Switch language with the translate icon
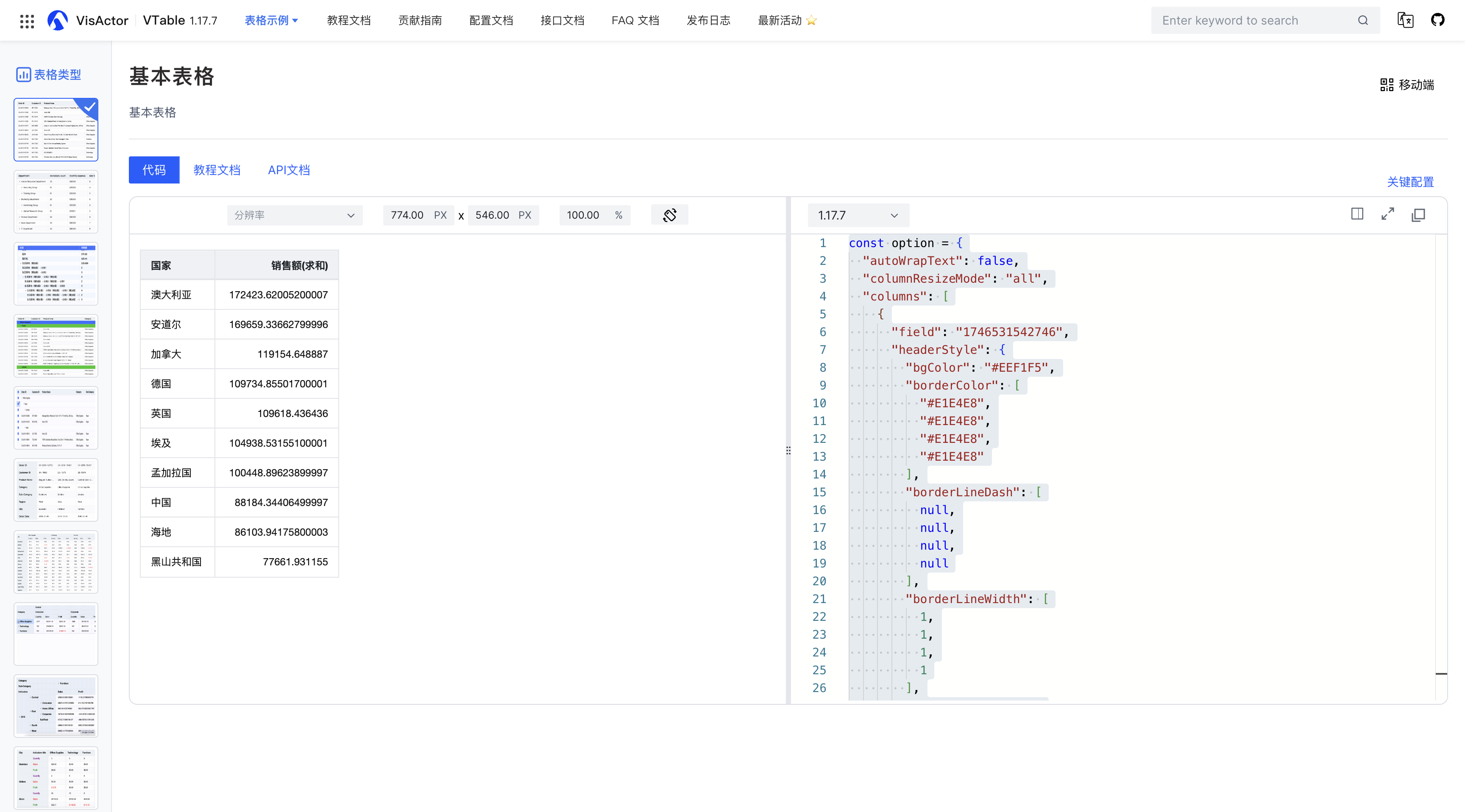The width and height of the screenshot is (1465, 812). 1405,20
